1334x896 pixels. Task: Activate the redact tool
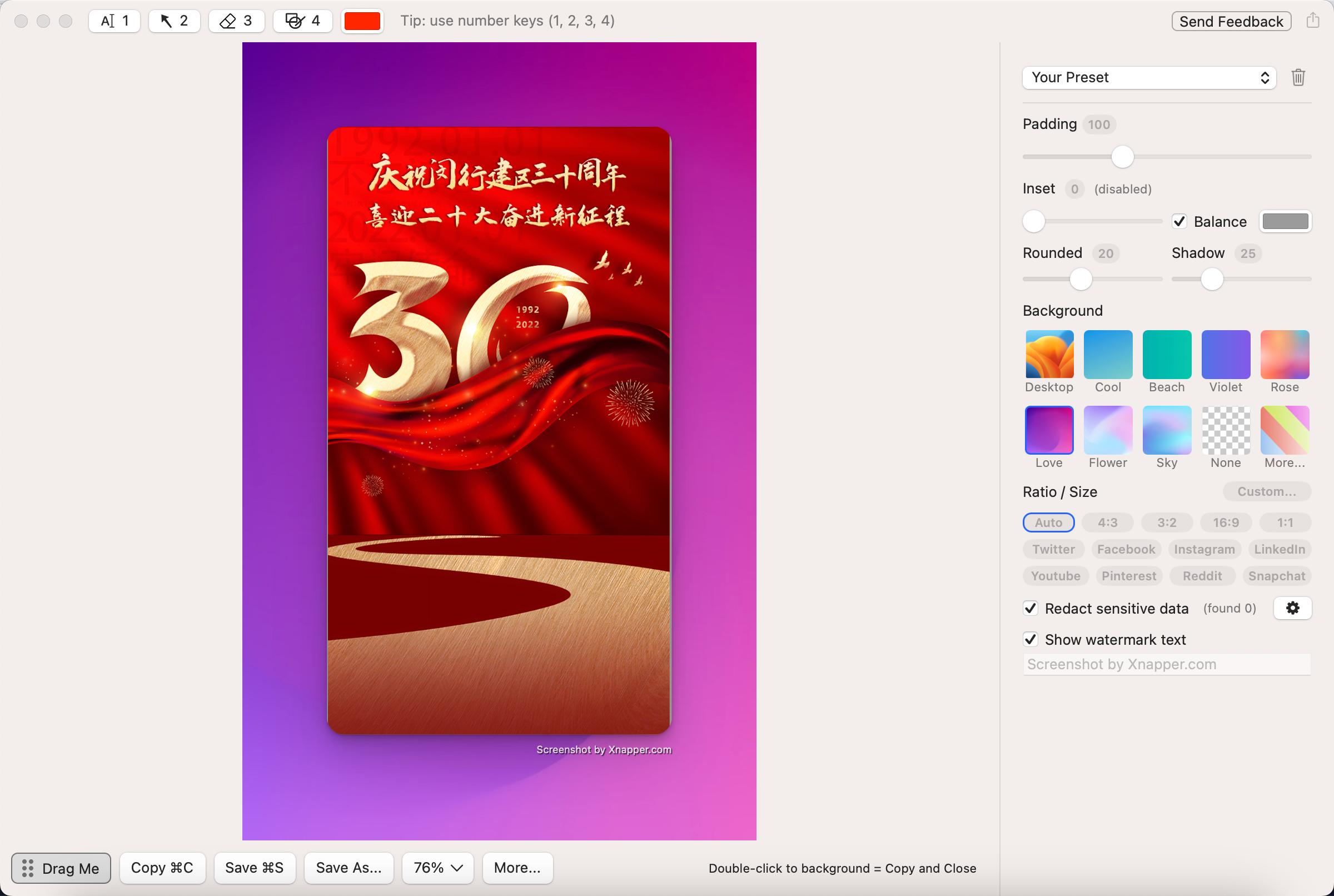coord(302,21)
